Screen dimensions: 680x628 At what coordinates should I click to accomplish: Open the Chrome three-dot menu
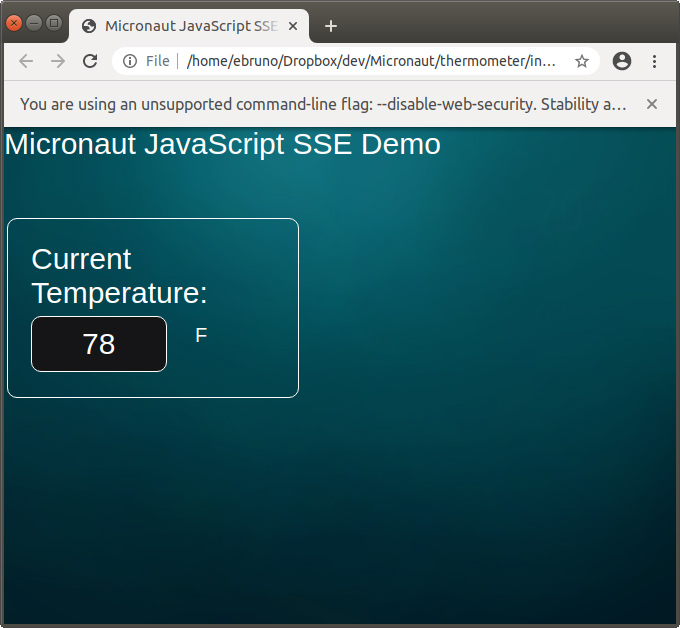(654, 61)
